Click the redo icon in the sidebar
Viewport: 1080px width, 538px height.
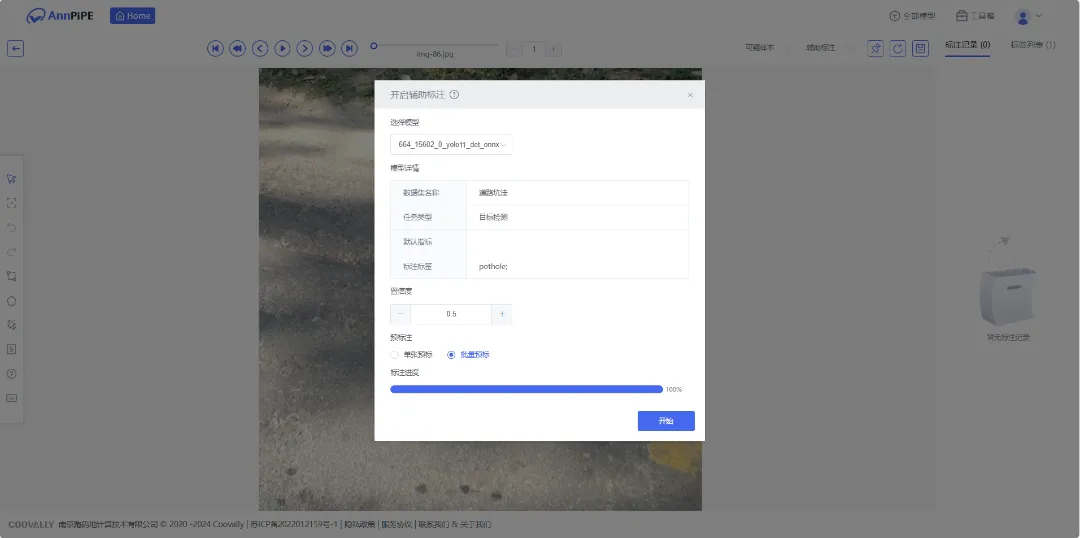pos(11,251)
